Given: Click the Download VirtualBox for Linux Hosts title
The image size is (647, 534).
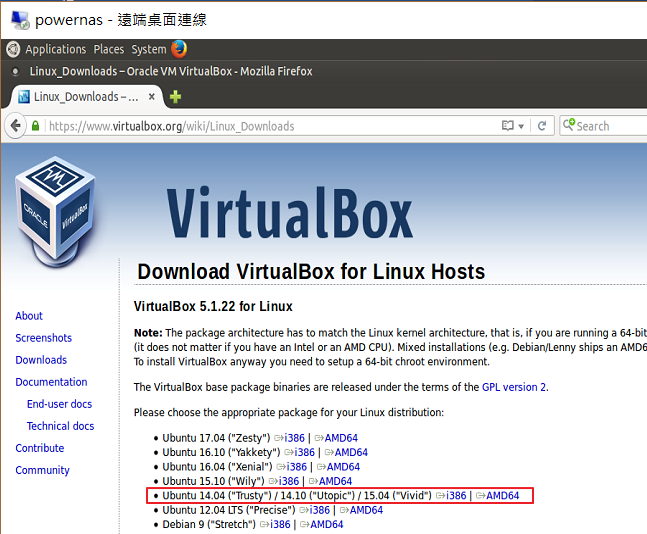Looking at the screenshot, I should point(311,272).
